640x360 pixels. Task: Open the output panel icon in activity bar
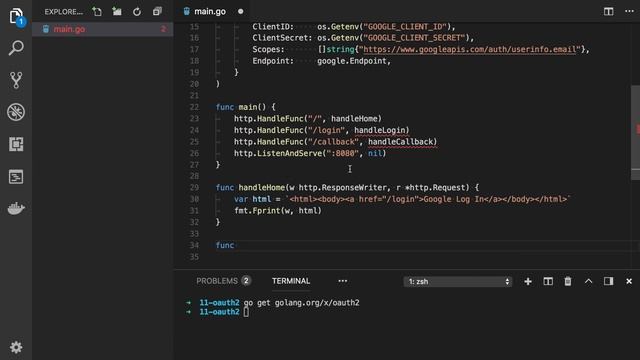coord(16,177)
